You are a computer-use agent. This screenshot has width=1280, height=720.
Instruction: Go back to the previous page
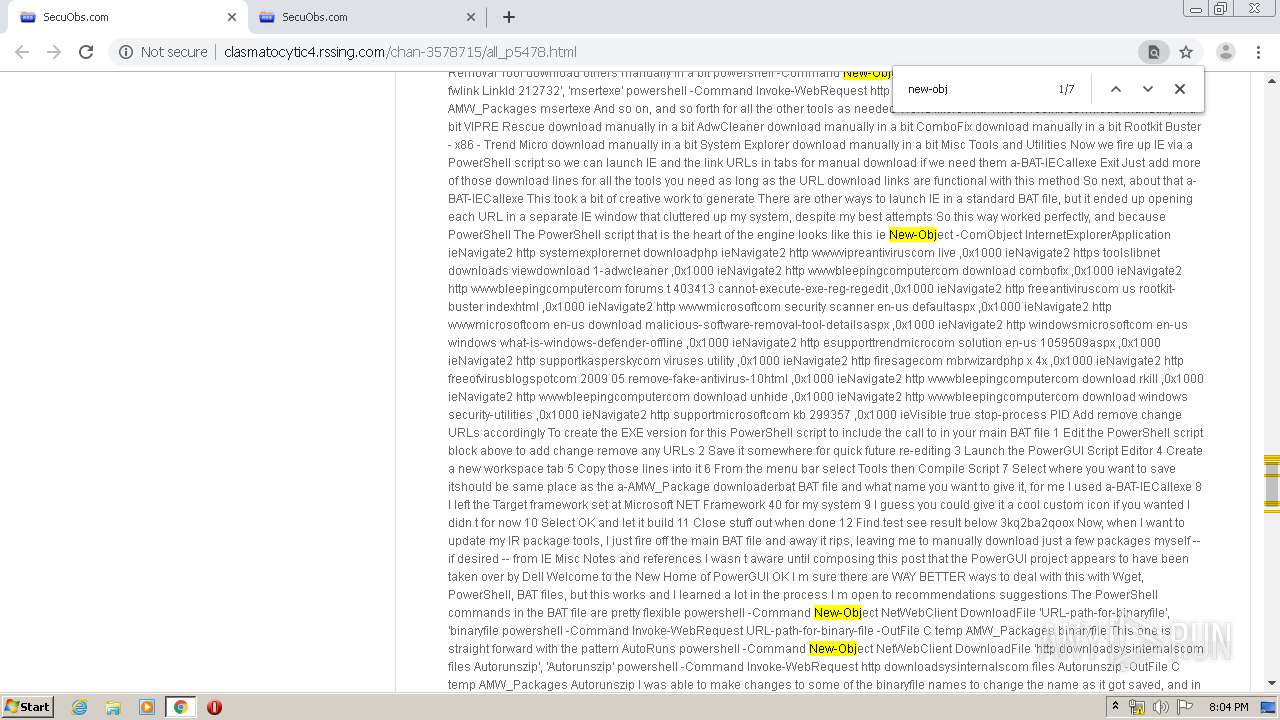(x=22, y=52)
